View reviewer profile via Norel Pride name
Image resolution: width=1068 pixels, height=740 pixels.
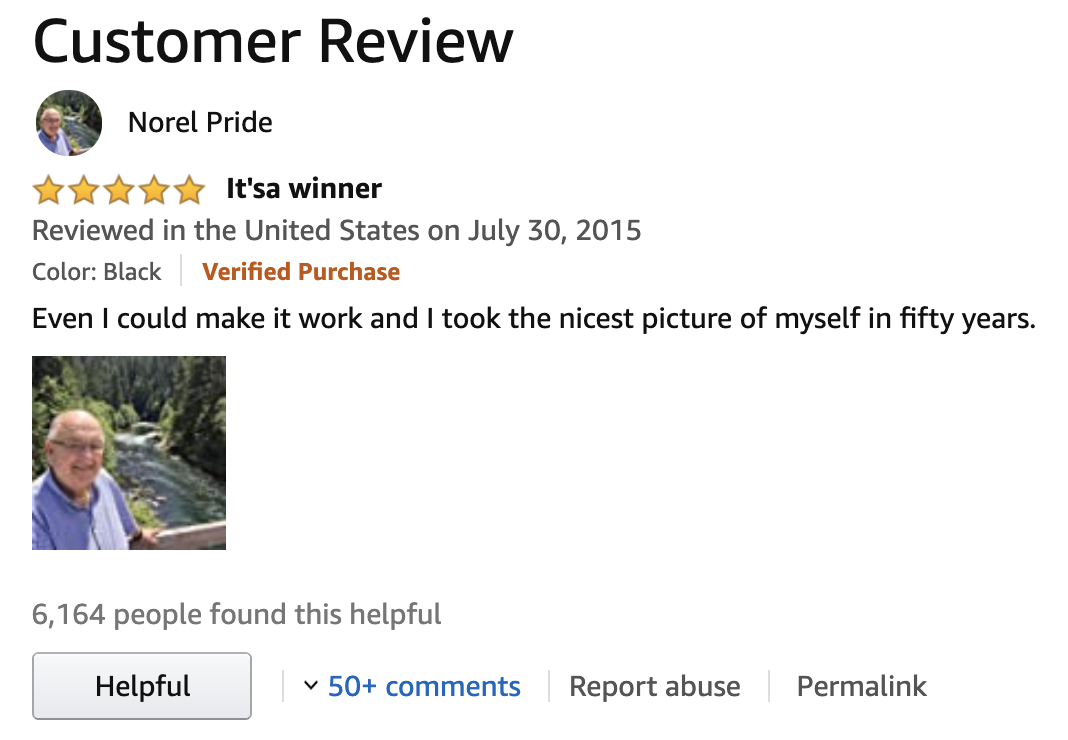click(x=200, y=123)
